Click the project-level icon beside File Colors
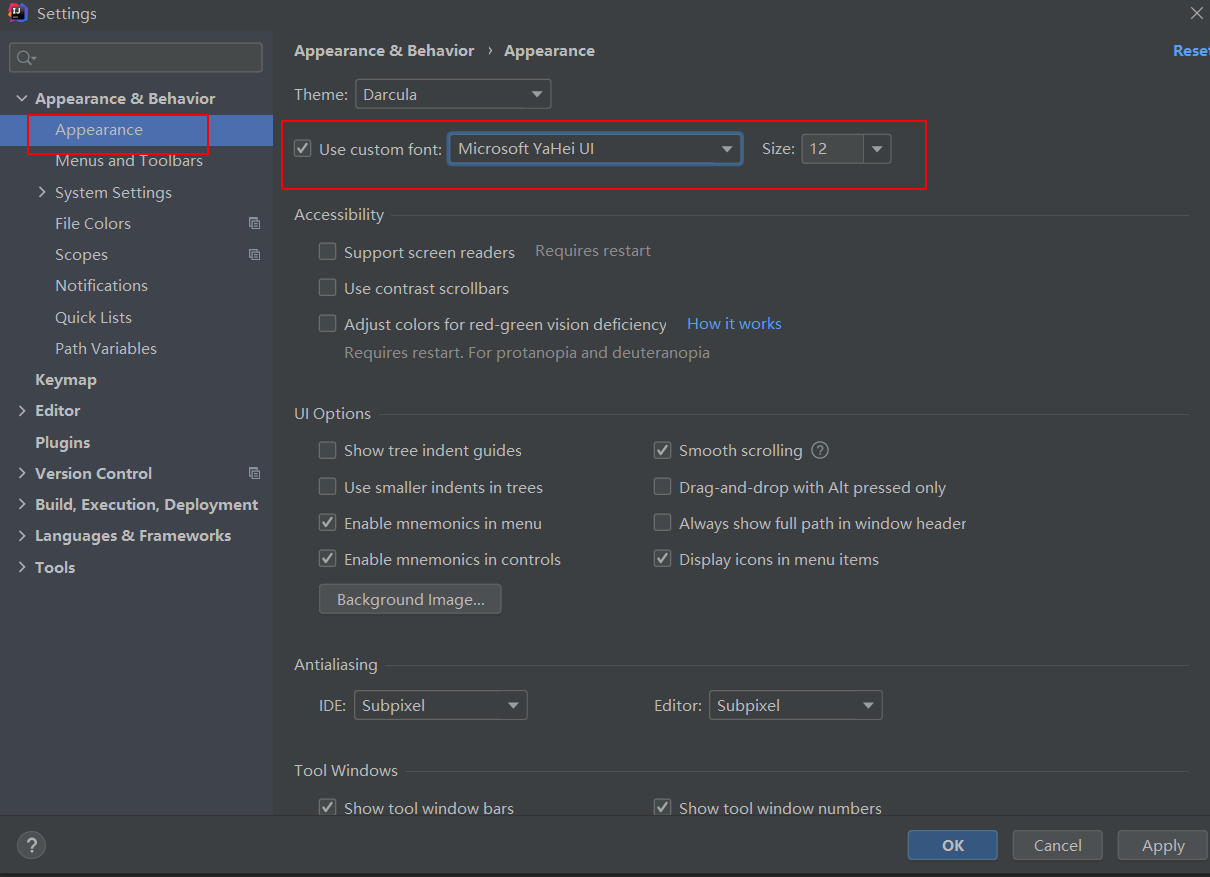 254,224
